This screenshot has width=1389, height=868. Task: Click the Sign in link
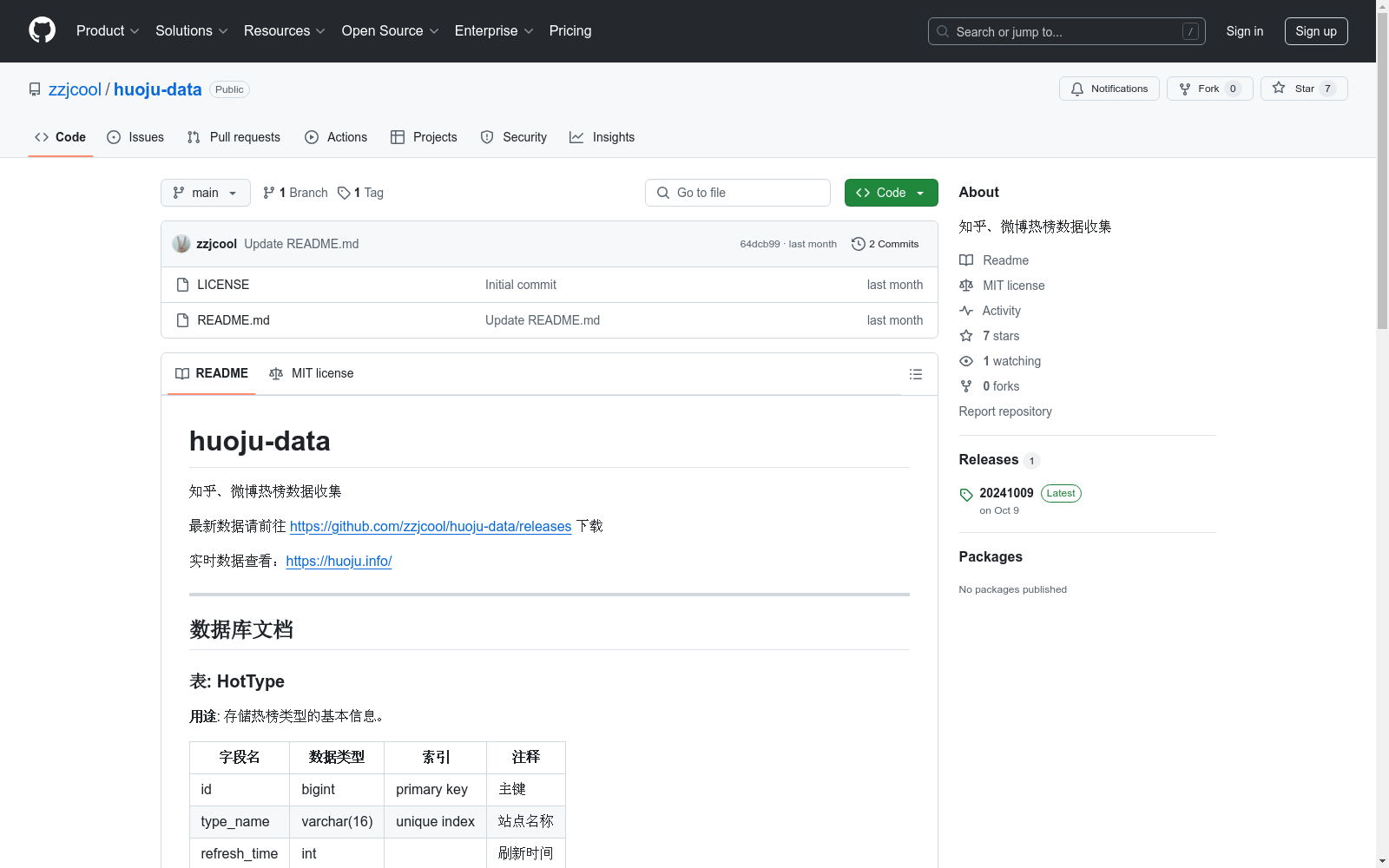coord(1245,31)
